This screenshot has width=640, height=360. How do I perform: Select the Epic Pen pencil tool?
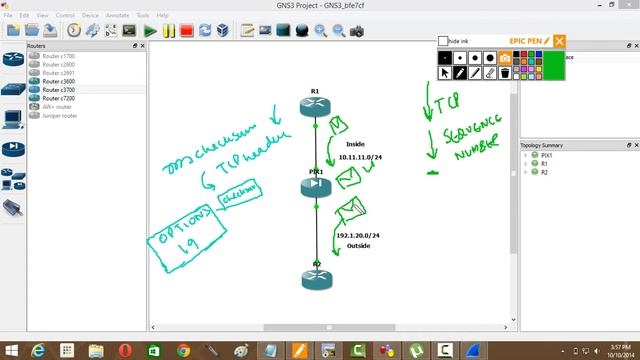coord(460,73)
